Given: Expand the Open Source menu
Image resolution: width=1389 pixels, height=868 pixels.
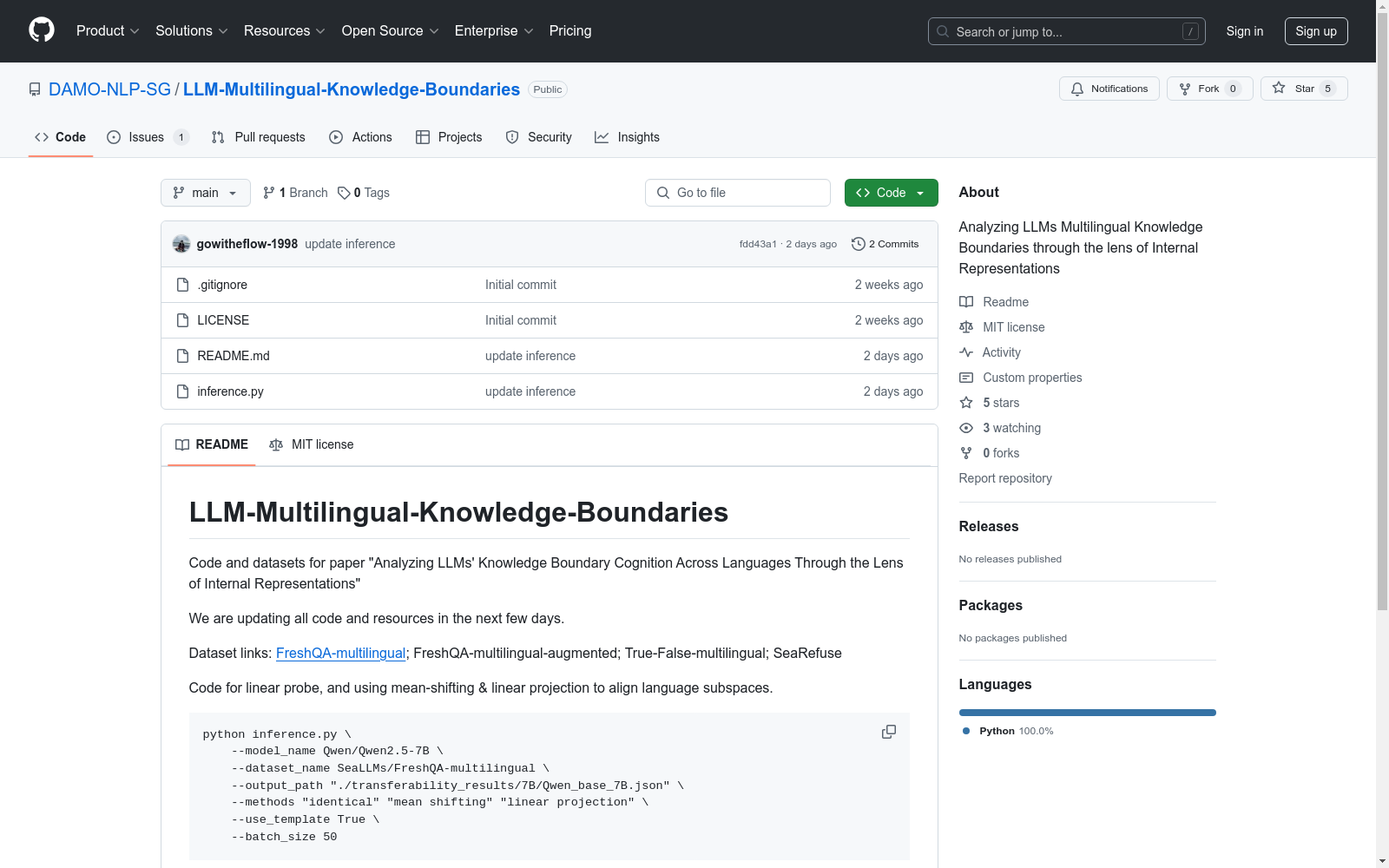Looking at the screenshot, I should (391, 31).
